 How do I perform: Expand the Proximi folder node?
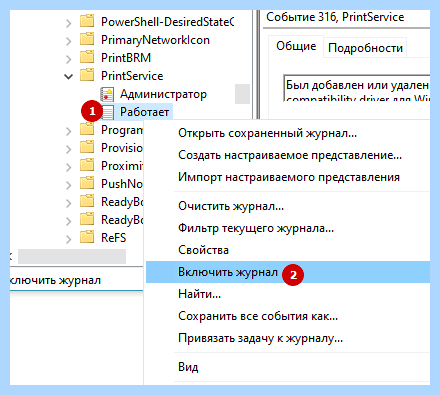point(68,167)
